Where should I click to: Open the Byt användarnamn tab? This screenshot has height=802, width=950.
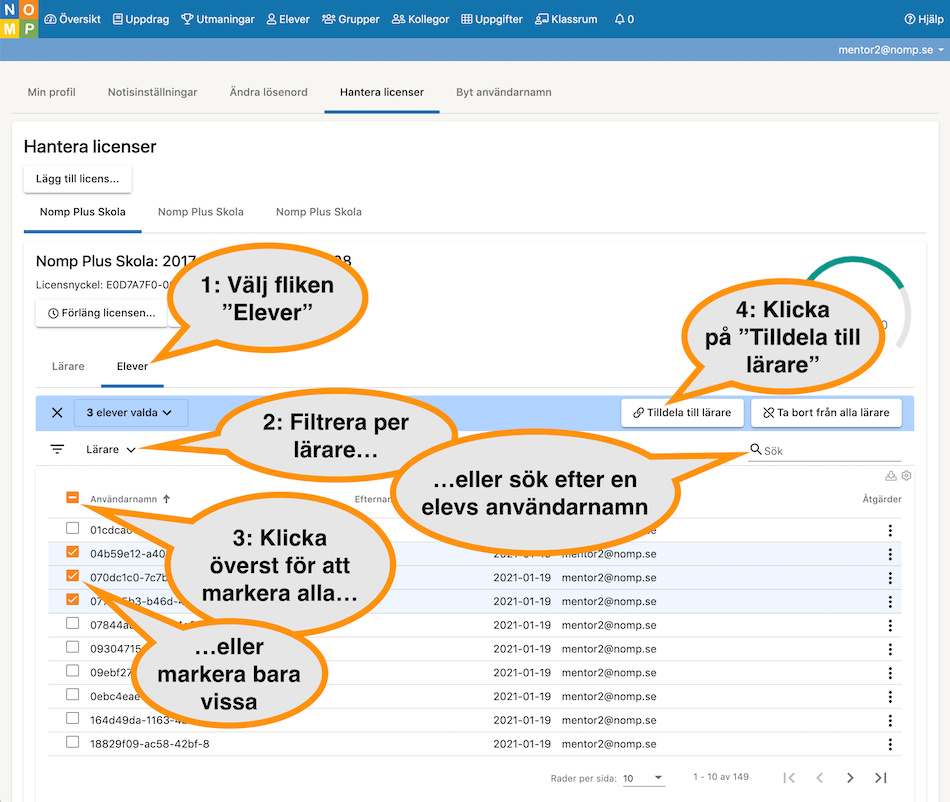coord(503,92)
